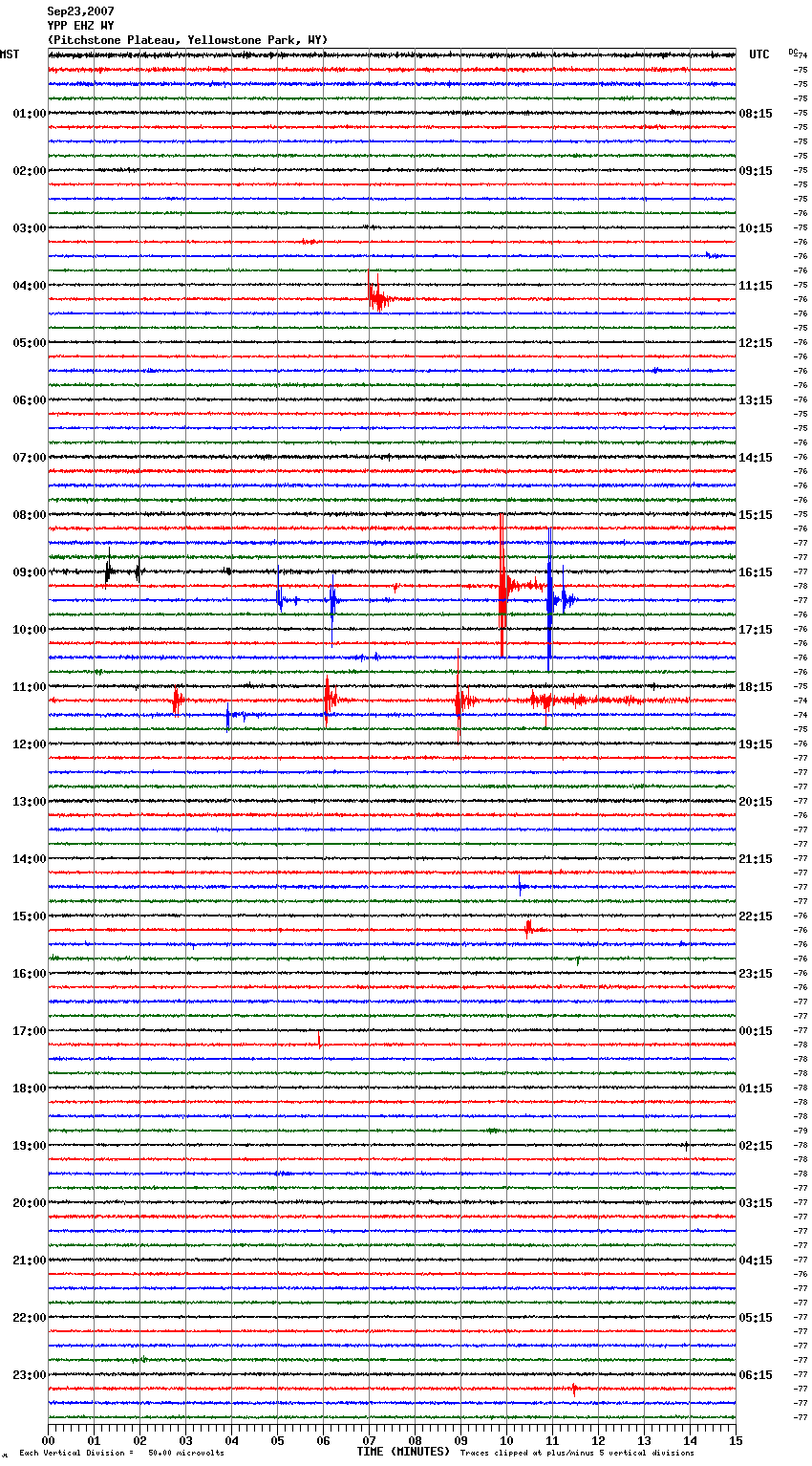Click the 11:15 UTC time label
The width and height of the screenshot is (812, 1466).
click(756, 286)
